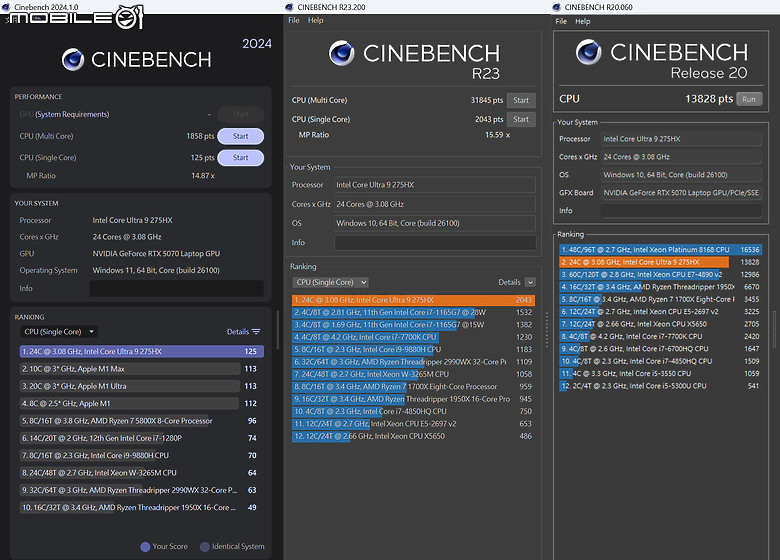The width and height of the screenshot is (780, 560).
Task: Click the Cores x GHz field in Cinebench R23
Action: [435, 204]
